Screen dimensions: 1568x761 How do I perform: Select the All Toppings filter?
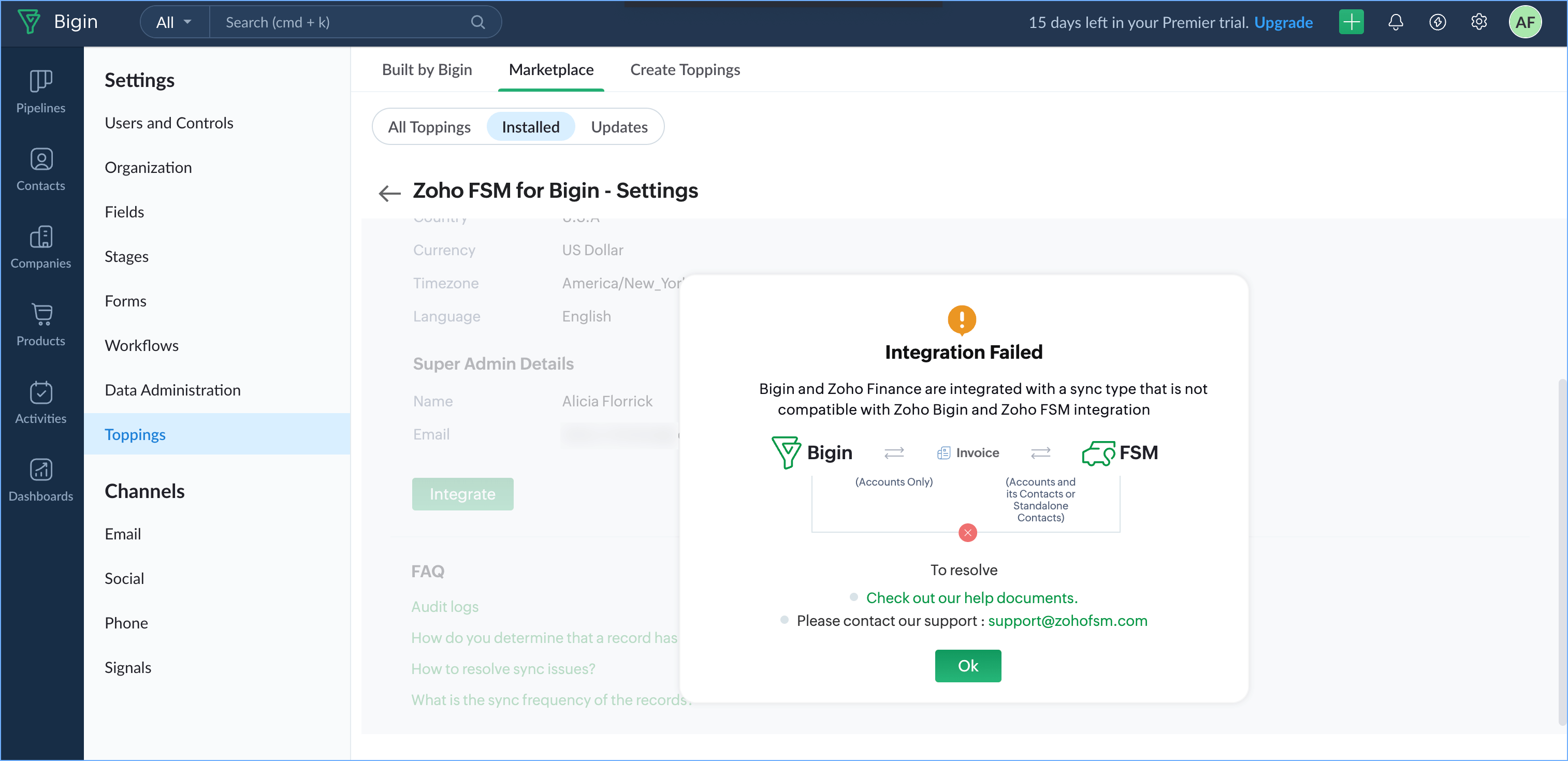pos(429,127)
